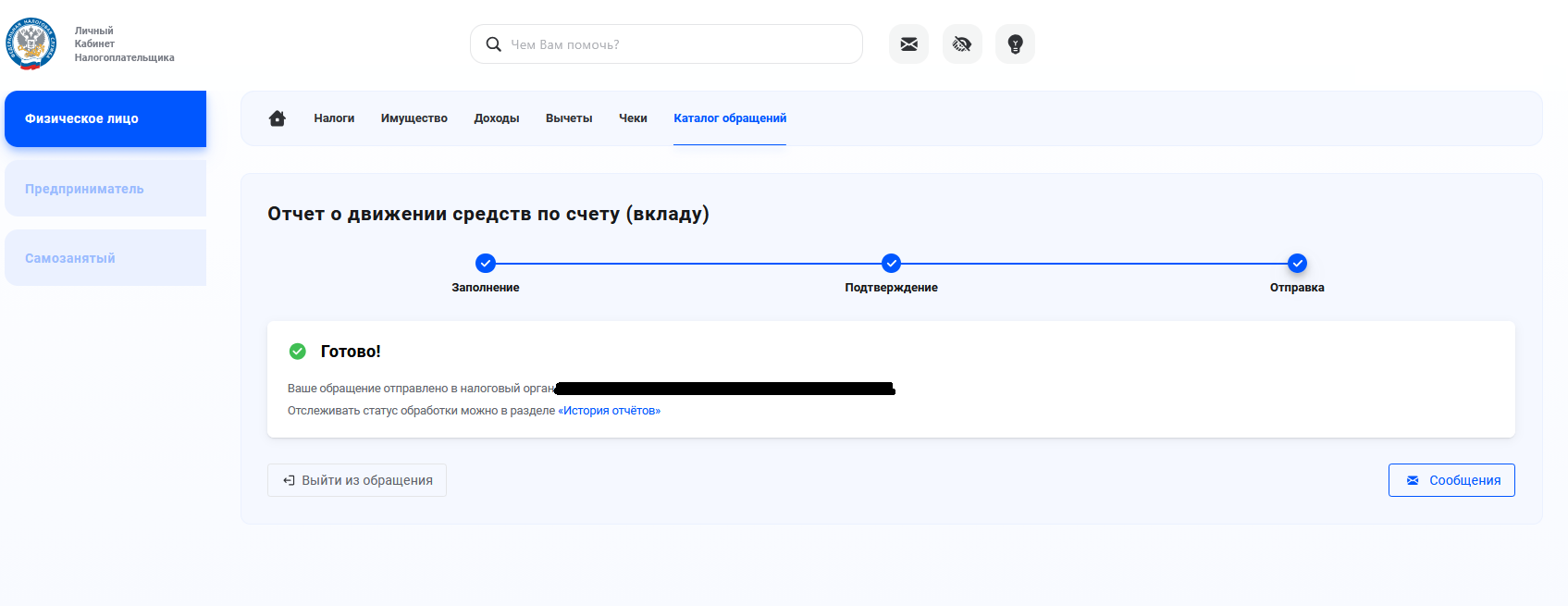Go to home via house icon

[278, 118]
